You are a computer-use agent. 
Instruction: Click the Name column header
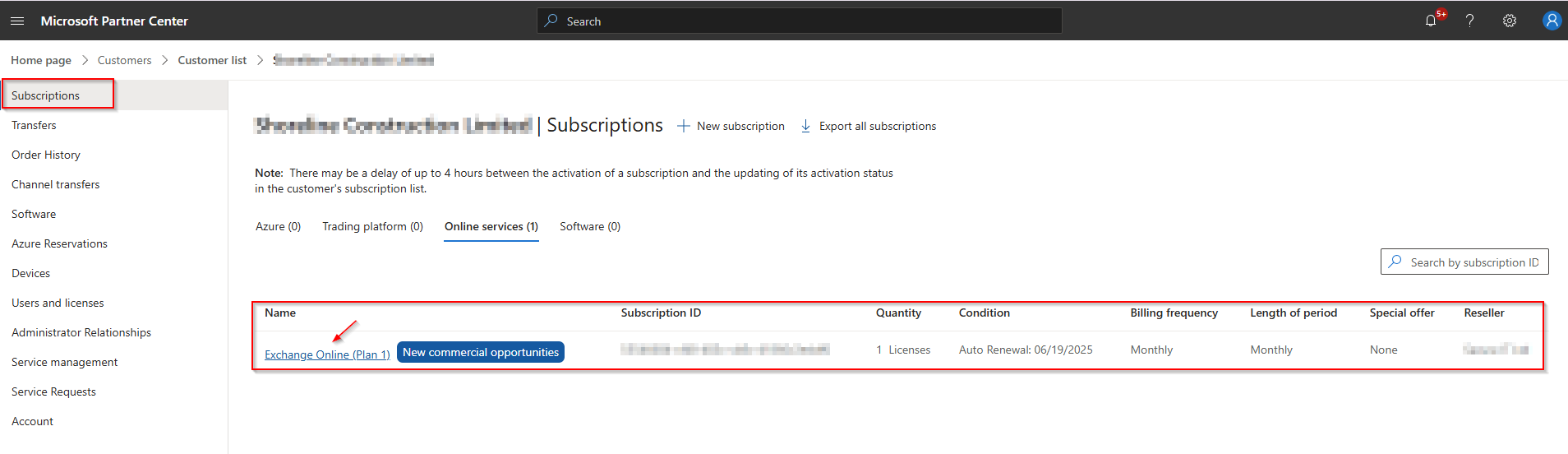[280, 313]
